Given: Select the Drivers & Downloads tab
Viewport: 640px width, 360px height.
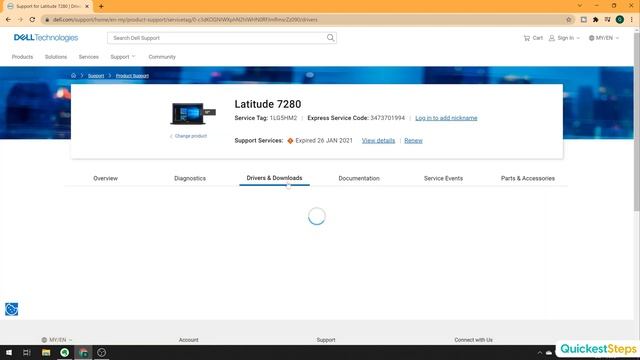Looking at the screenshot, I should (x=274, y=178).
